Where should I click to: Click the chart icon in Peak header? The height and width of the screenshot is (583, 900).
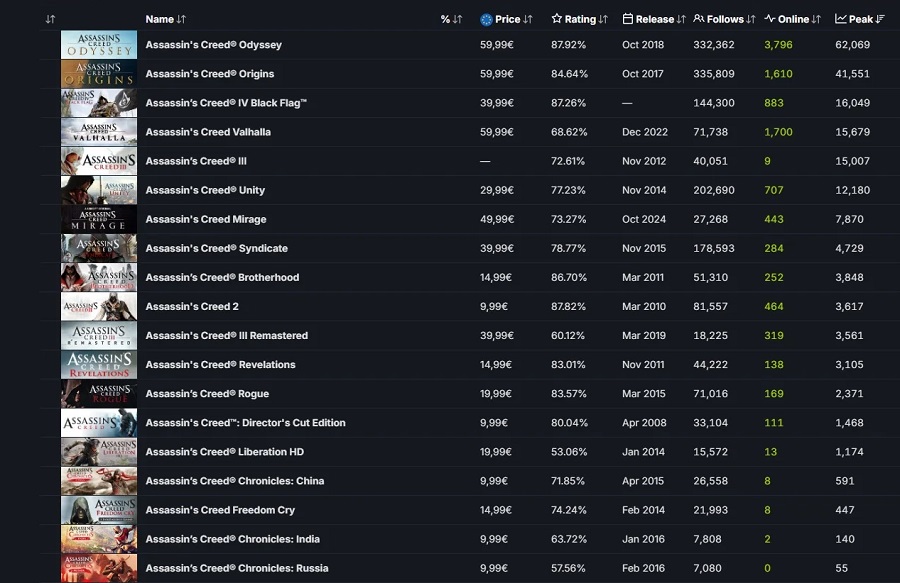(x=841, y=19)
